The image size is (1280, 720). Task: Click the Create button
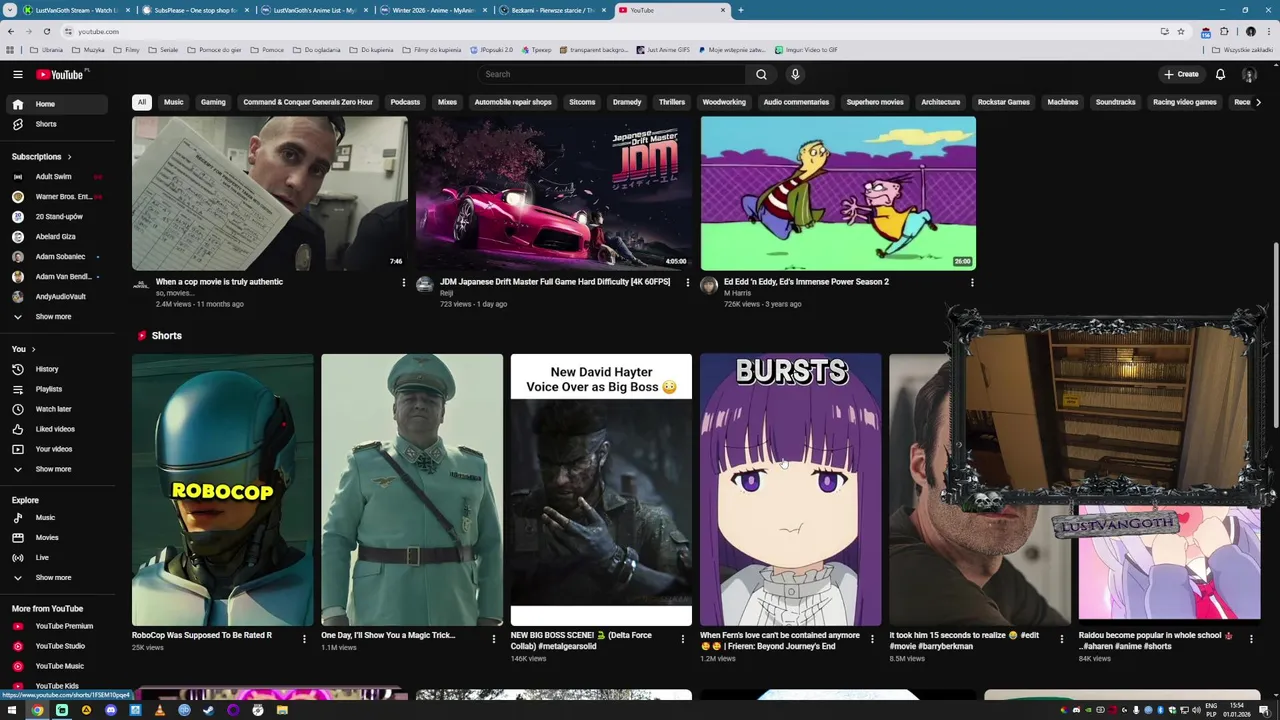point(1181,74)
